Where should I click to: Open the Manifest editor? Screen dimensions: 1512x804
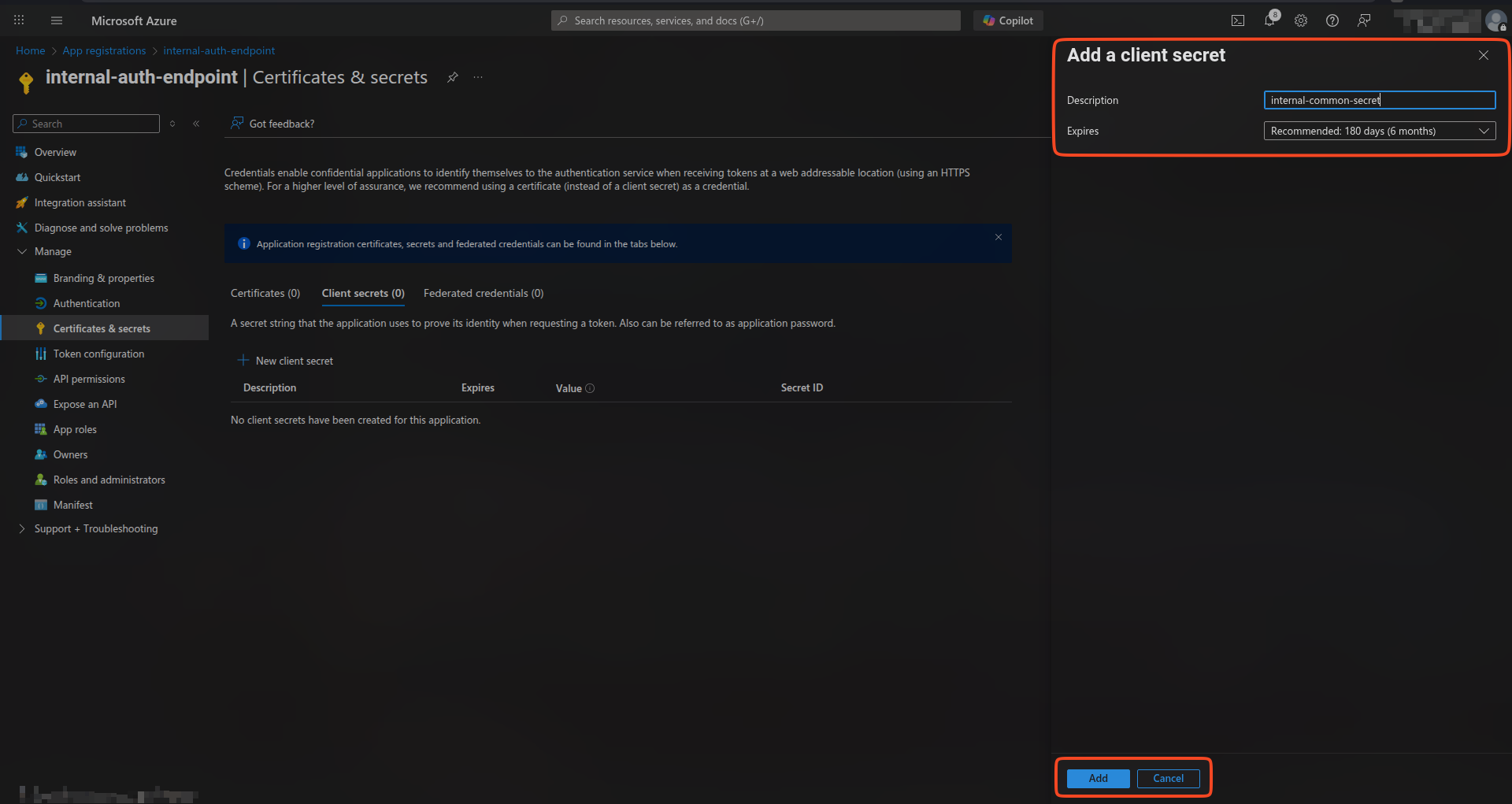(x=72, y=505)
